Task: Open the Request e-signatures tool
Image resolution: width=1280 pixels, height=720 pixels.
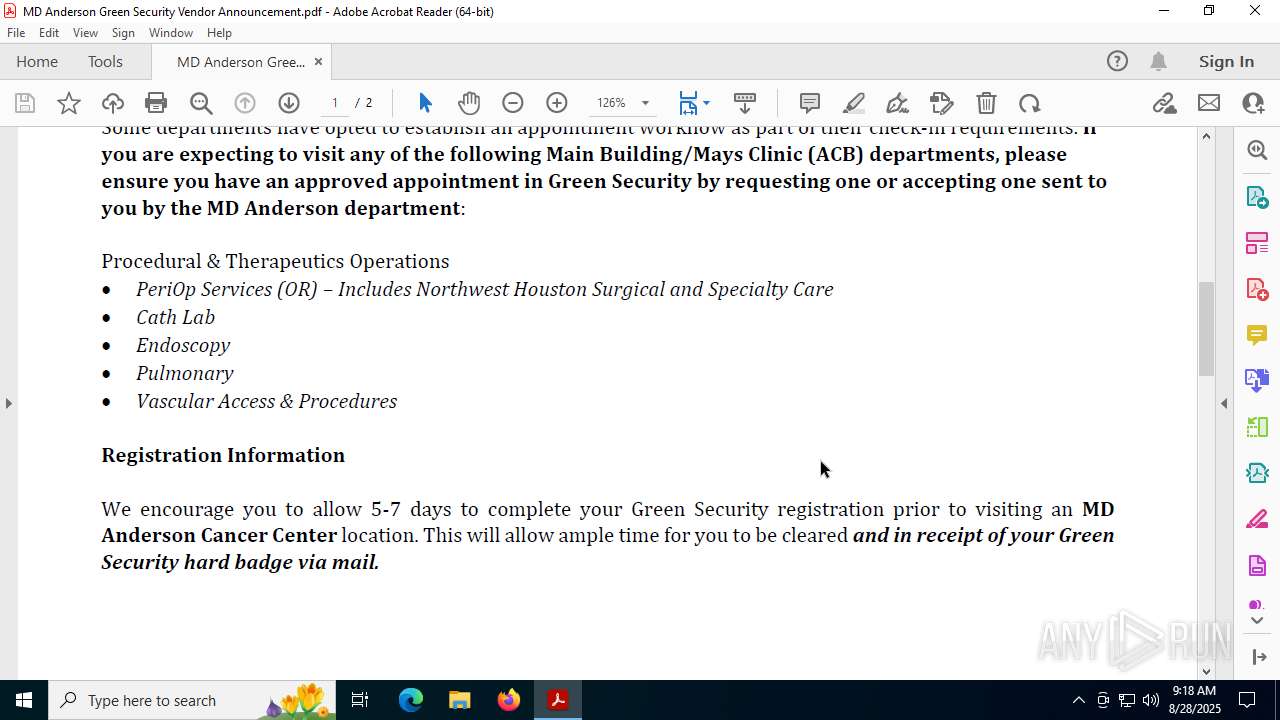Action: coord(942,103)
